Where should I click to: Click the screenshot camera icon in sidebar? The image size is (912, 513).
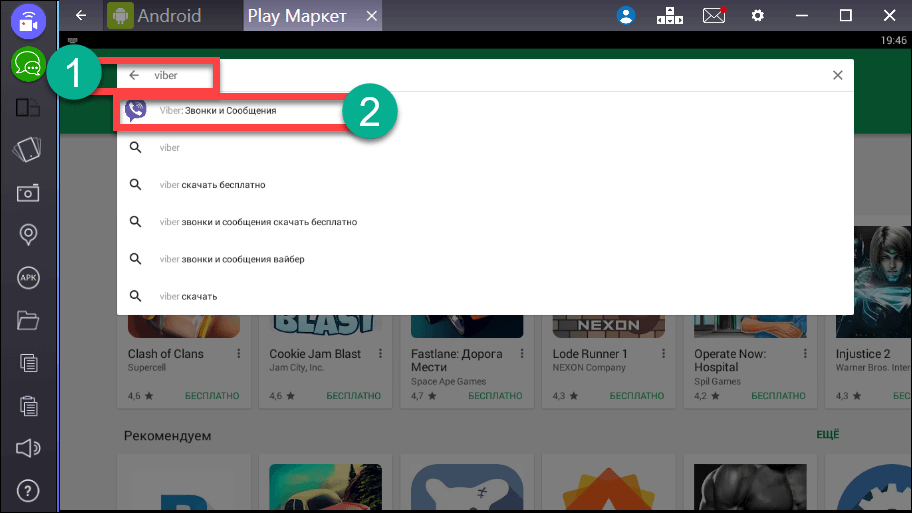point(28,192)
